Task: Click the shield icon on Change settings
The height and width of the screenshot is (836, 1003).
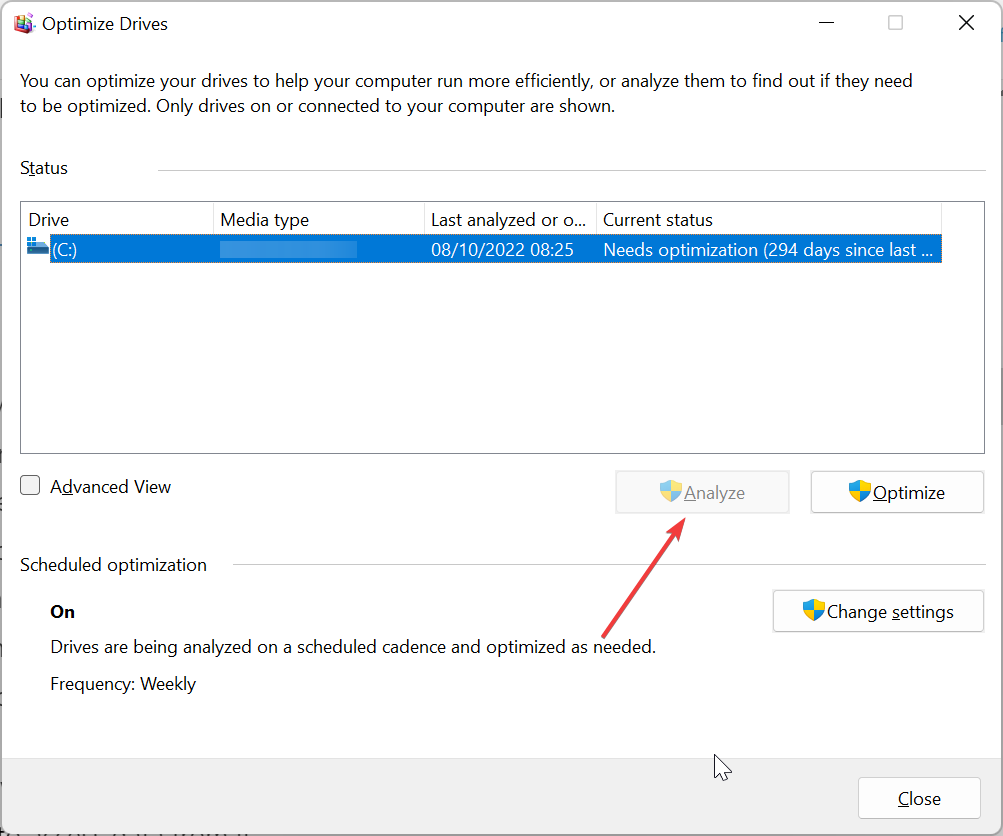Action: click(x=813, y=610)
